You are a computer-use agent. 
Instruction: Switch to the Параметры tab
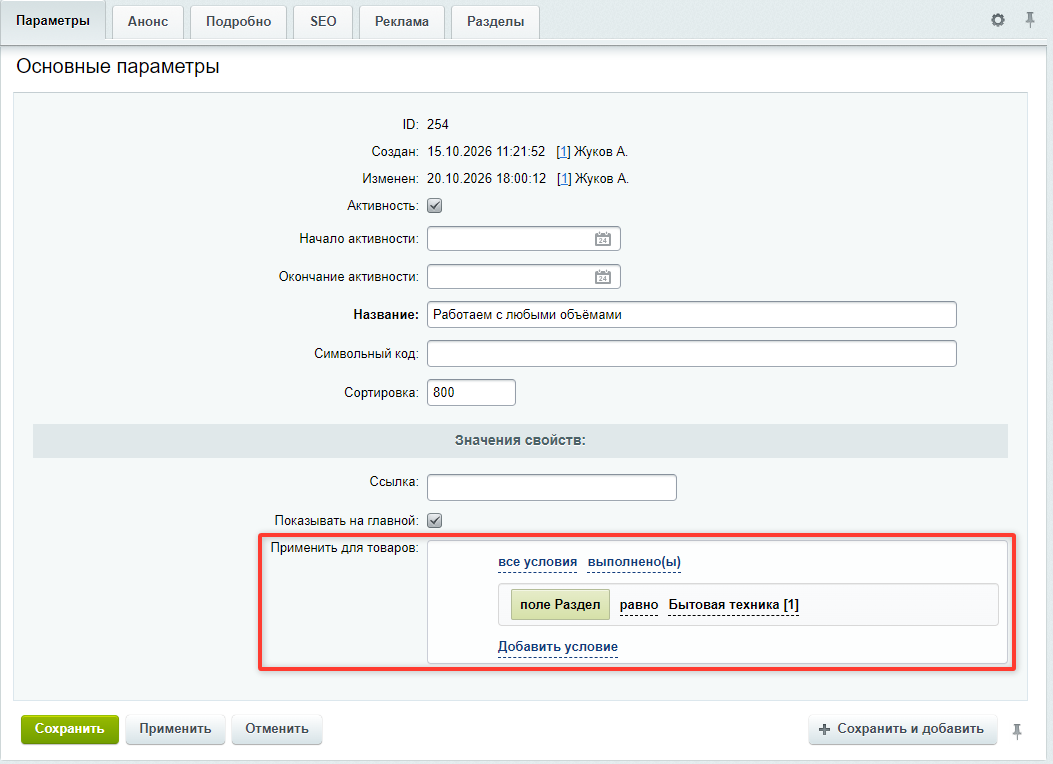53,21
